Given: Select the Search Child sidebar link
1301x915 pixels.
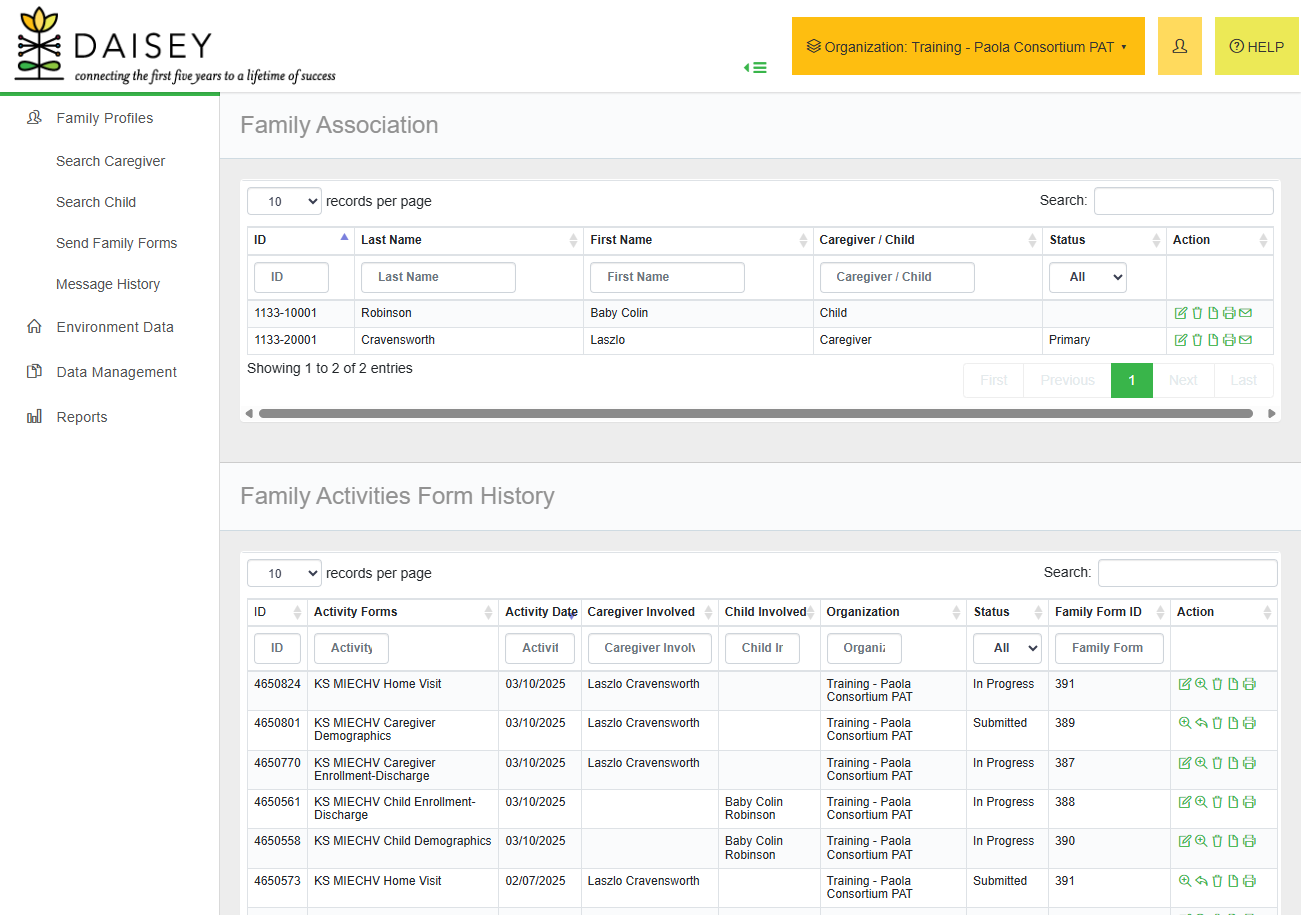Looking at the screenshot, I should (96, 202).
